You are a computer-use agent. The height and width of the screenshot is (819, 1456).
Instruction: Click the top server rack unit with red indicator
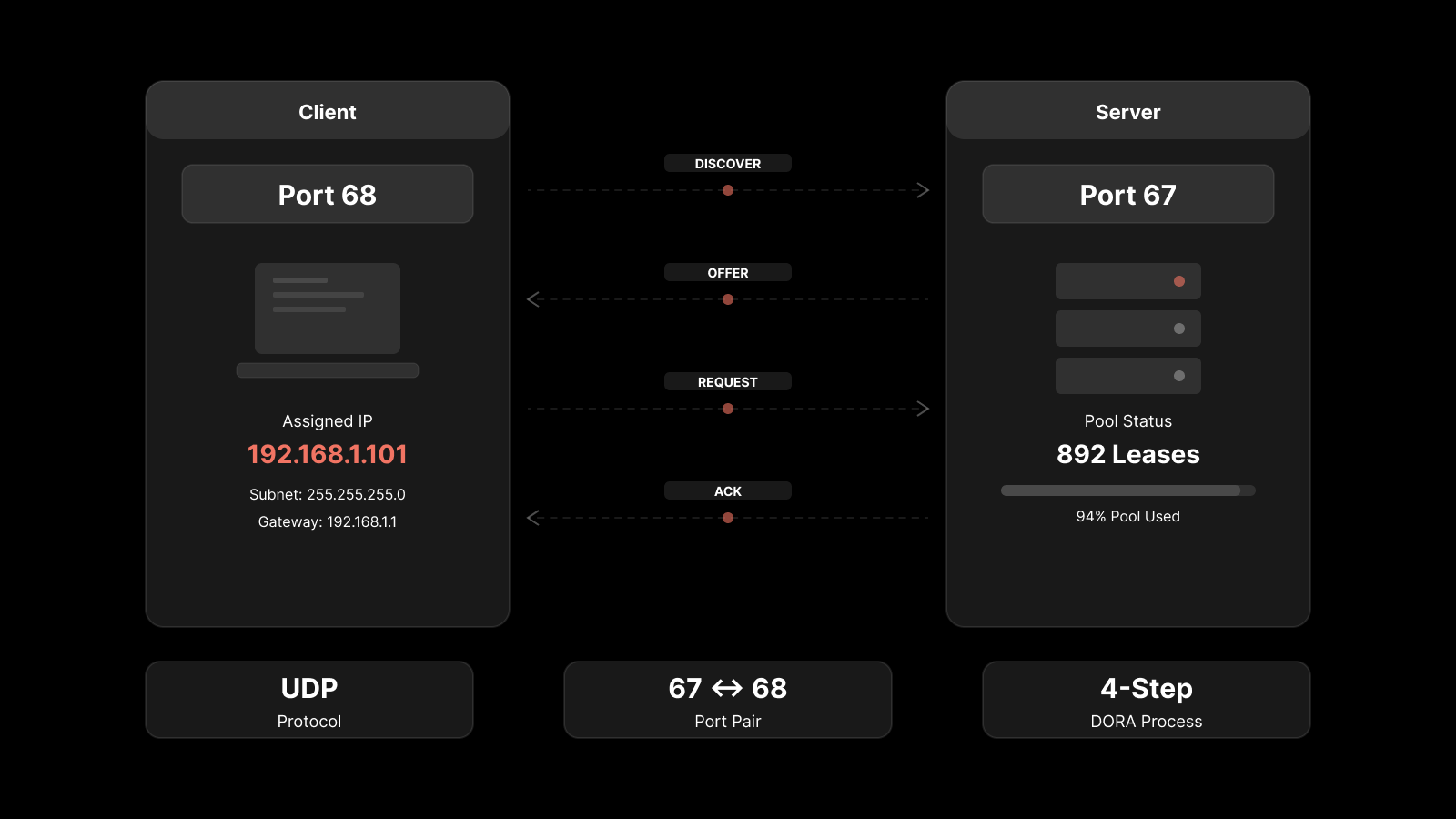[x=1127, y=281]
